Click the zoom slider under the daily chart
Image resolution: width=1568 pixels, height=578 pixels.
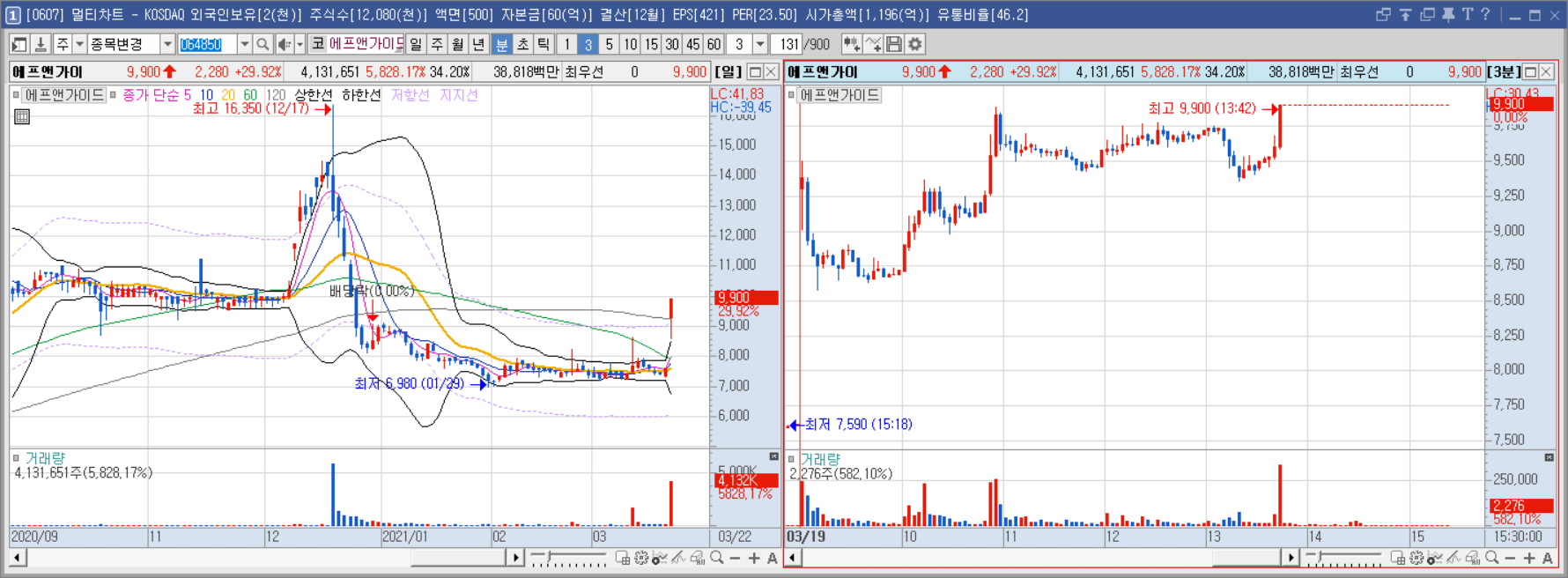point(568,558)
